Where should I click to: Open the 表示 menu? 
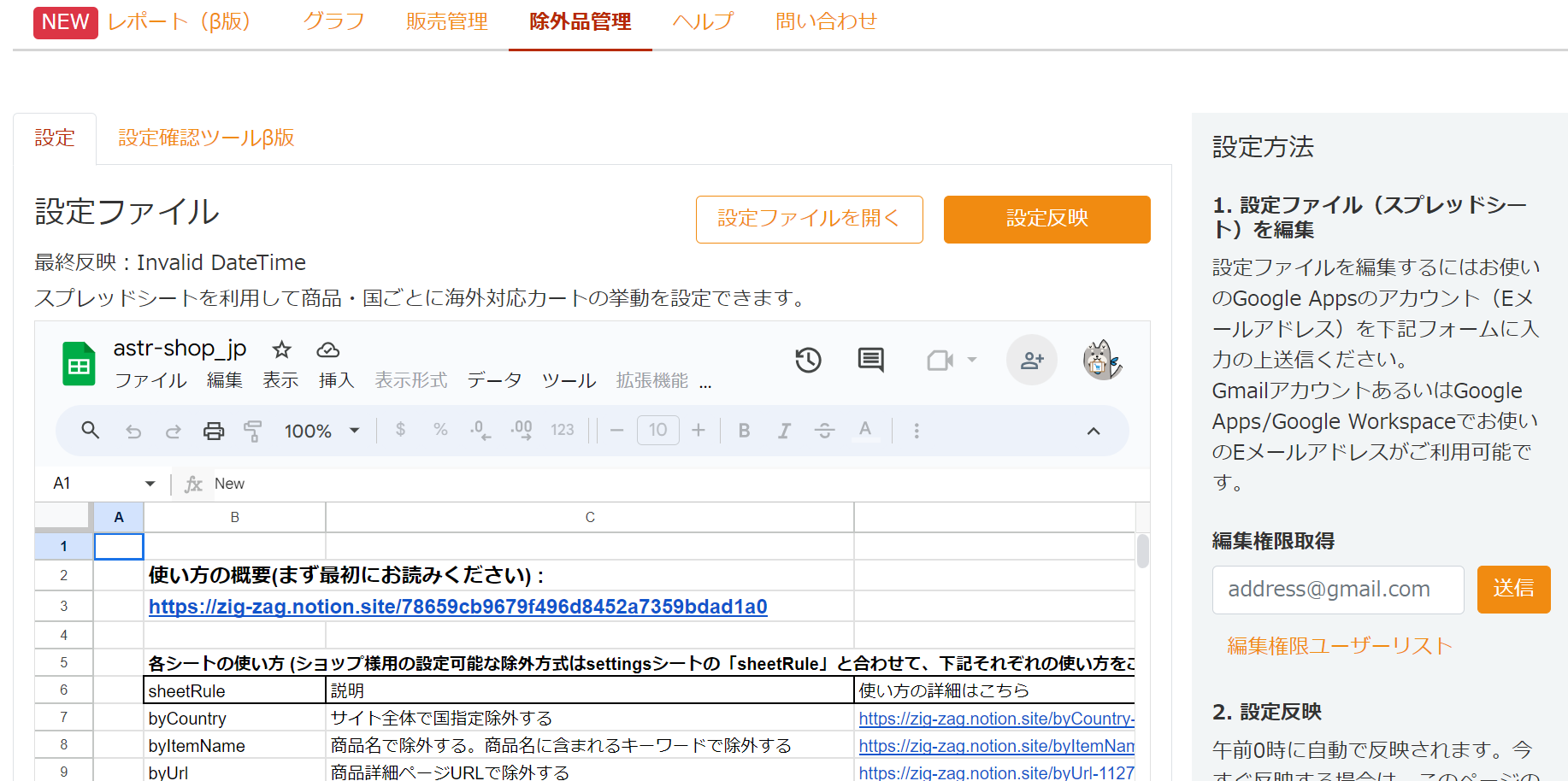point(280,380)
